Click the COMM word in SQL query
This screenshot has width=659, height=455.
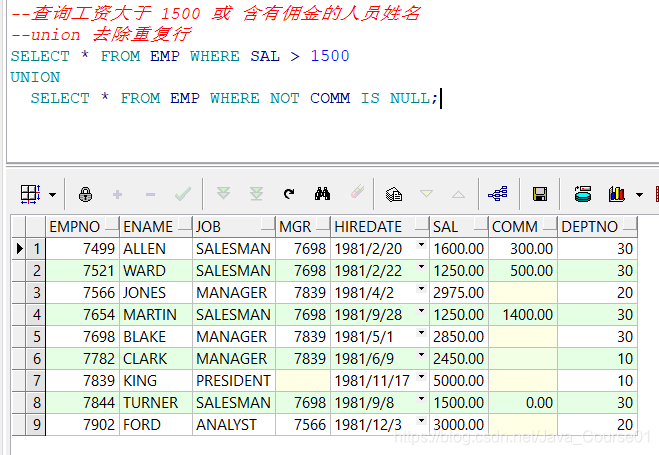pyautogui.click(x=330, y=98)
